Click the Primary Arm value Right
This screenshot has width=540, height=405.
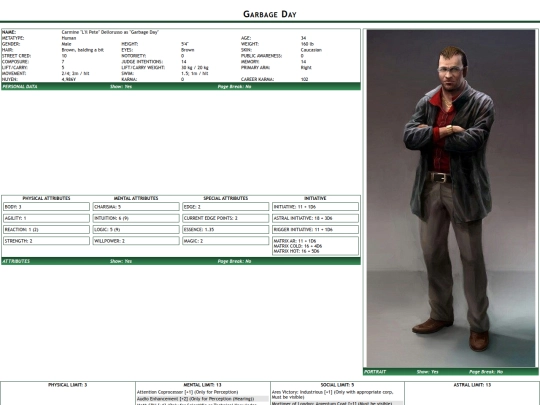point(306,67)
